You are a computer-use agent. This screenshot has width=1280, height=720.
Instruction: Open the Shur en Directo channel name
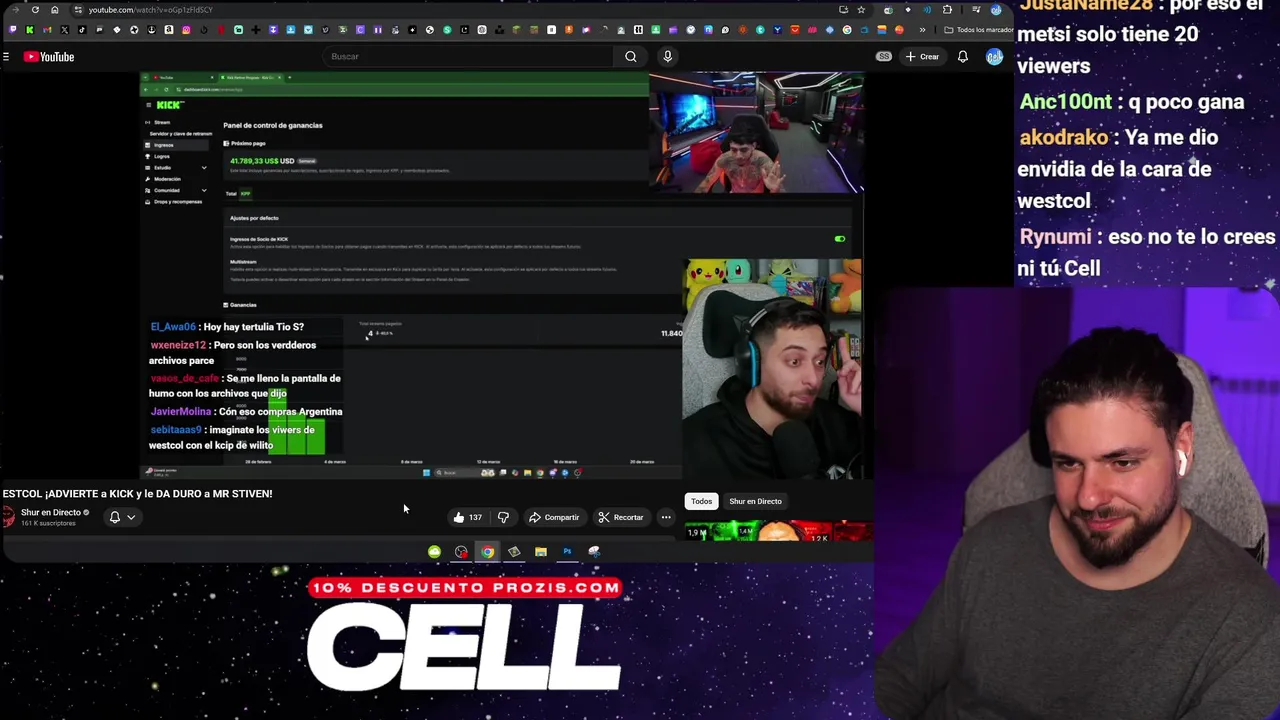tap(50, 512)
